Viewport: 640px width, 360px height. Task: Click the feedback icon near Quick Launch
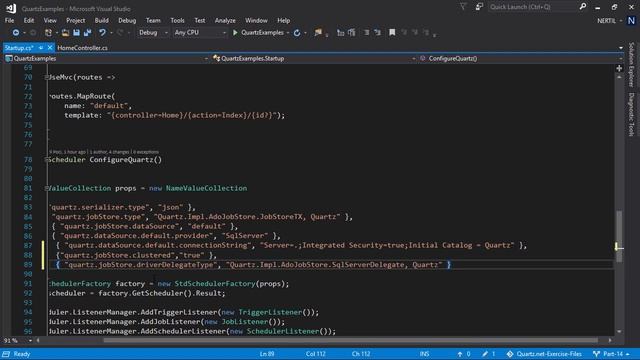(x=479, y=7)
